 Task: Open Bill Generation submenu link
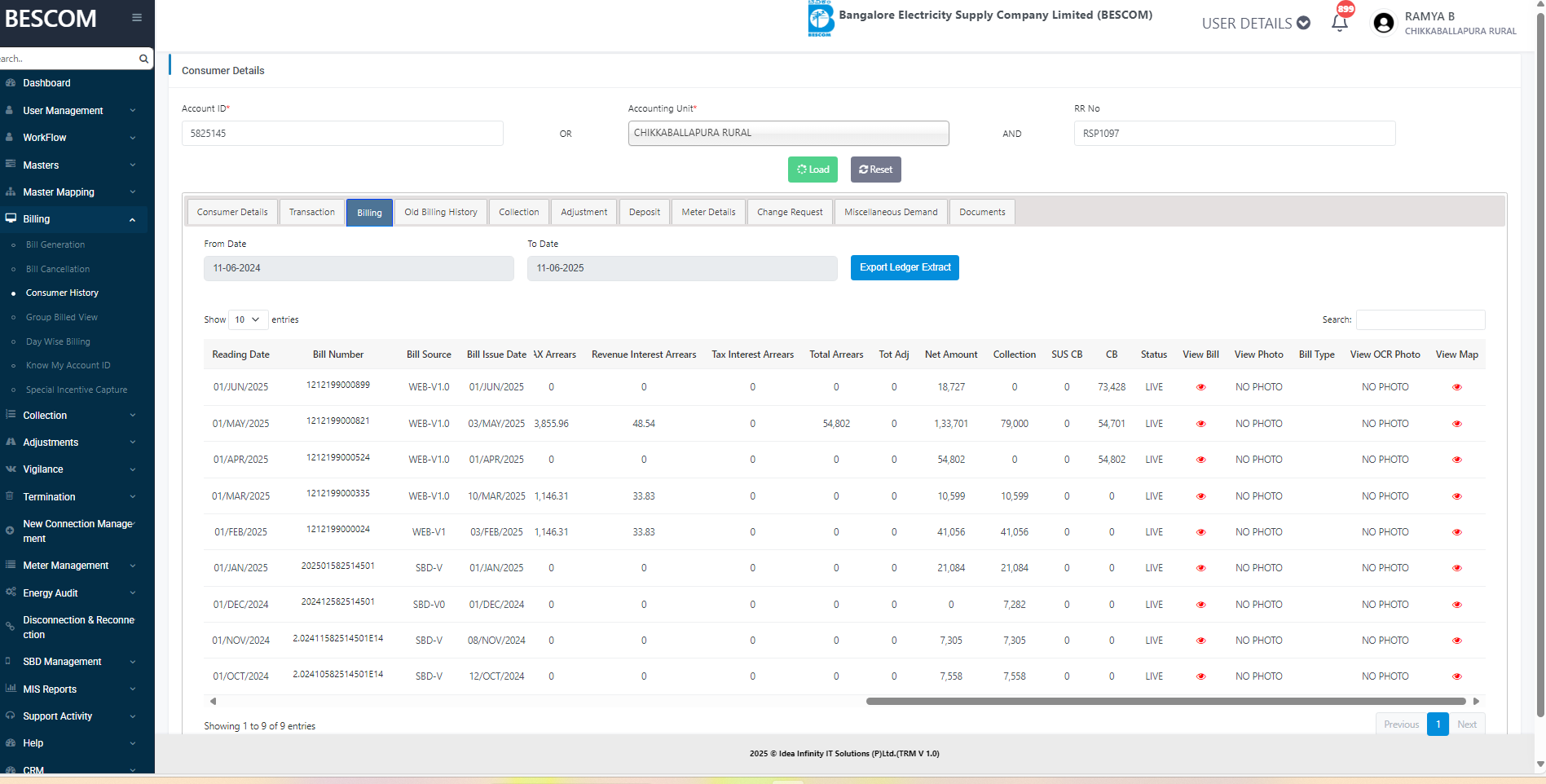[x=55, y=244]
